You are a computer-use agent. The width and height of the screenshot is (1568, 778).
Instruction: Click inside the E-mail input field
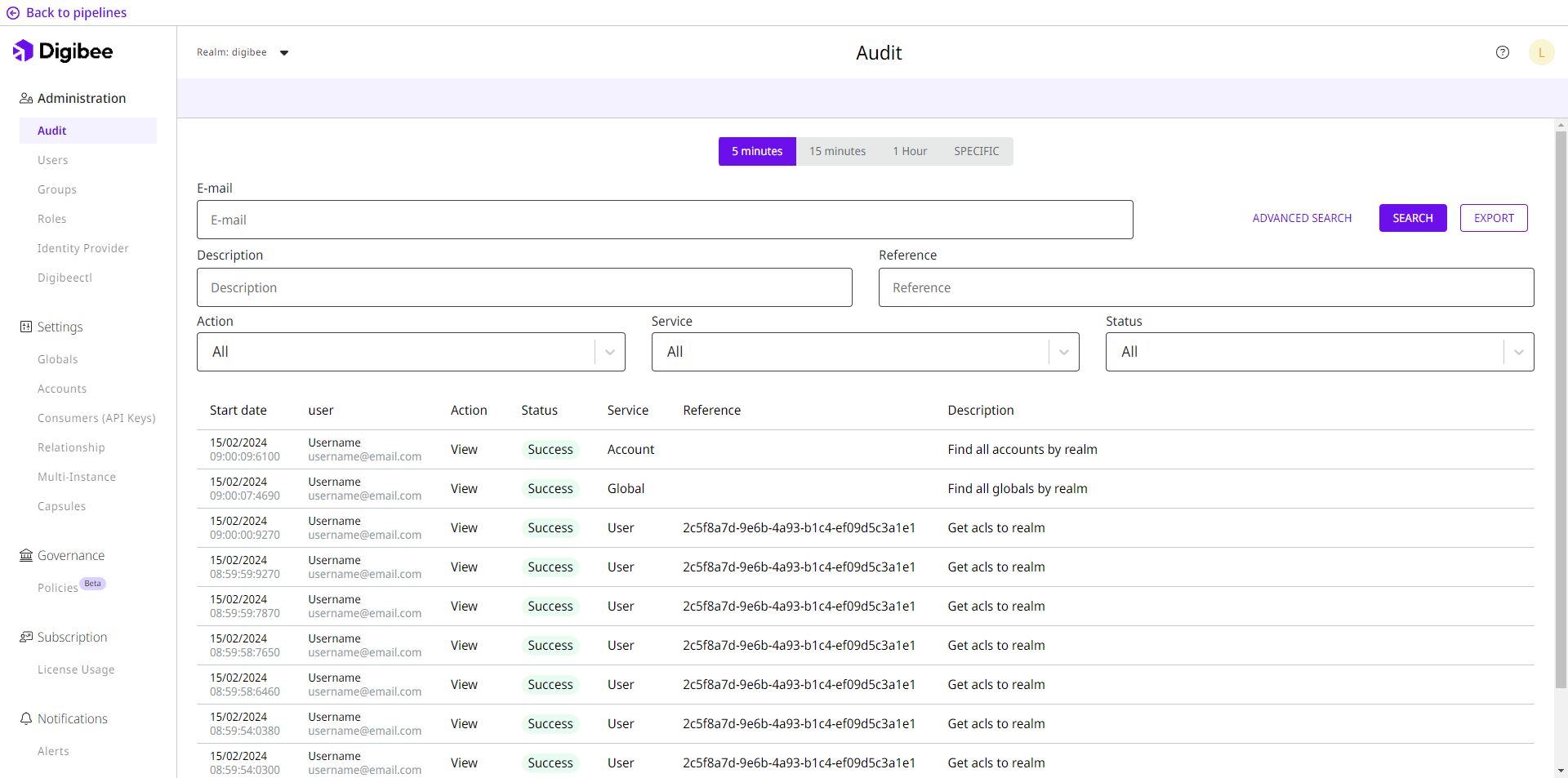pos(665,220)
